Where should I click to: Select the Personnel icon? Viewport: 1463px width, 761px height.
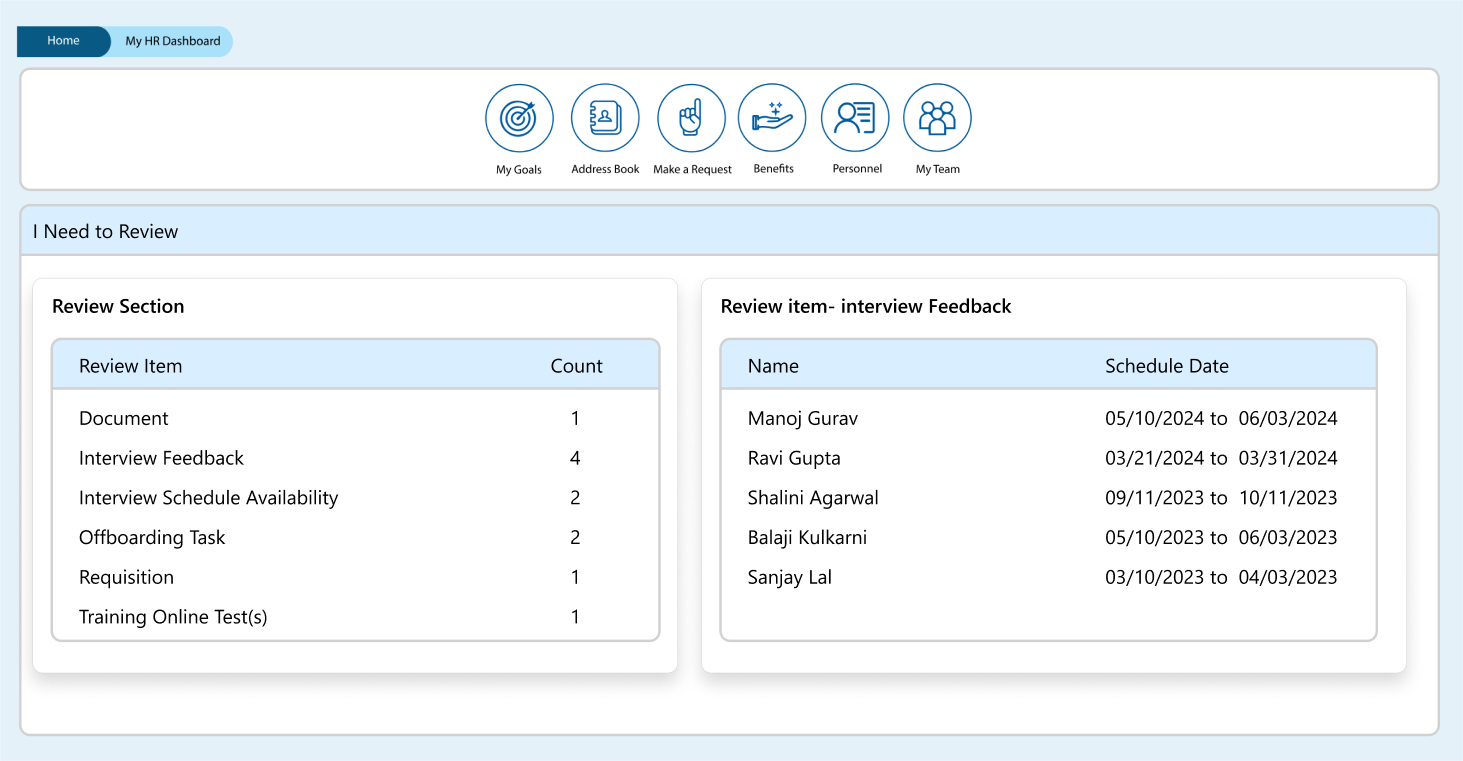pyautogui.click(x=855, y=118)
